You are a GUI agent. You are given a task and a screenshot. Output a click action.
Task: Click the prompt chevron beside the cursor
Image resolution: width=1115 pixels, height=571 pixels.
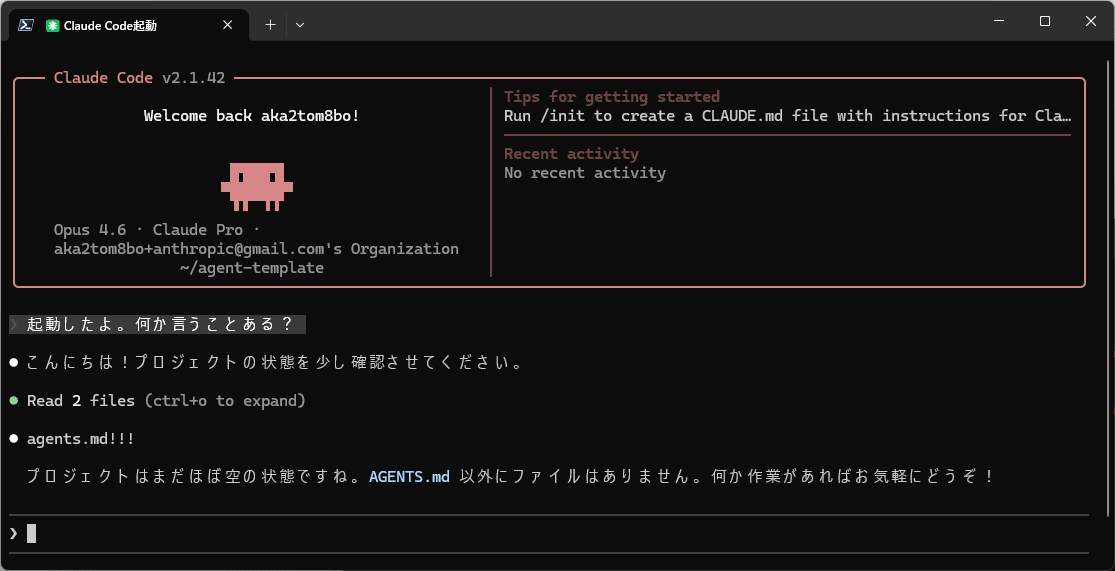(x=14, y=533)
